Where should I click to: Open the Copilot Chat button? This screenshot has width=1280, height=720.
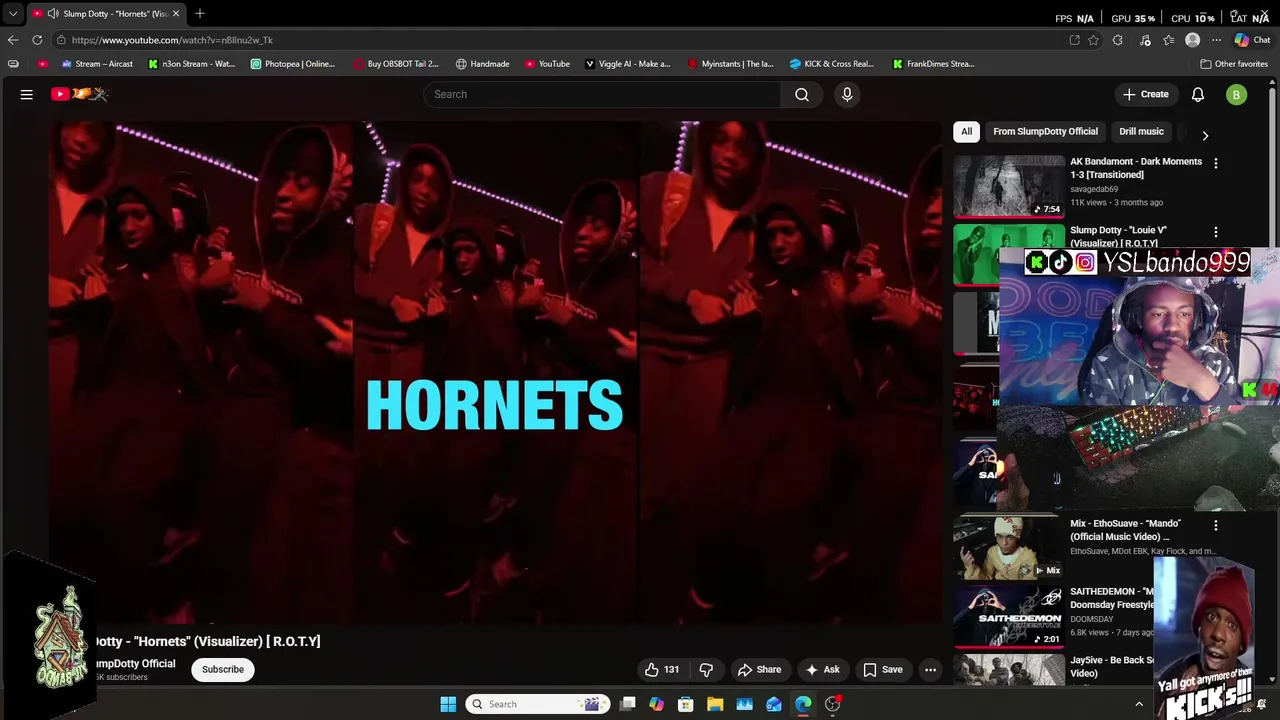(1252, 40)
